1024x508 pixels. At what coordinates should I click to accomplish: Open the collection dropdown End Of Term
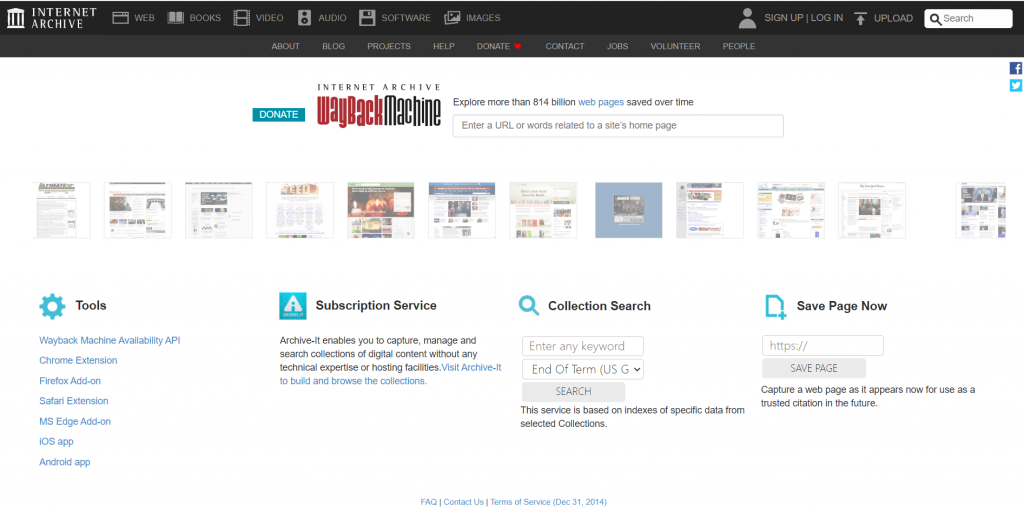[x=583, y=370]
